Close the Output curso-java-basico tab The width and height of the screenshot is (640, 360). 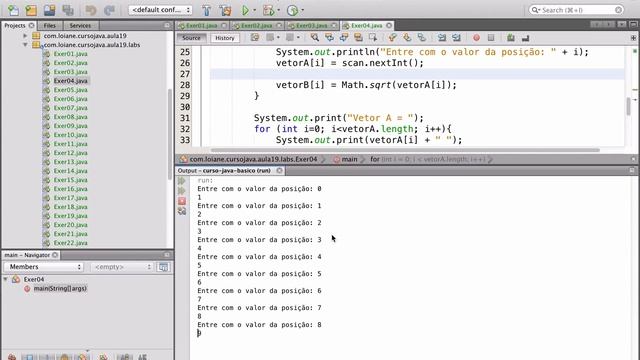tap(280, 171)
